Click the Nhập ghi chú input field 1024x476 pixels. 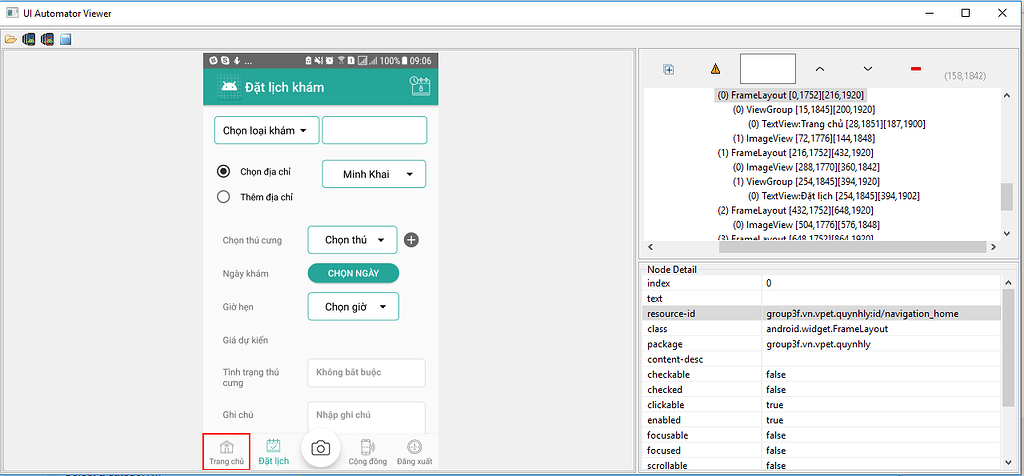pyautogui.click(x=366, y=417)
